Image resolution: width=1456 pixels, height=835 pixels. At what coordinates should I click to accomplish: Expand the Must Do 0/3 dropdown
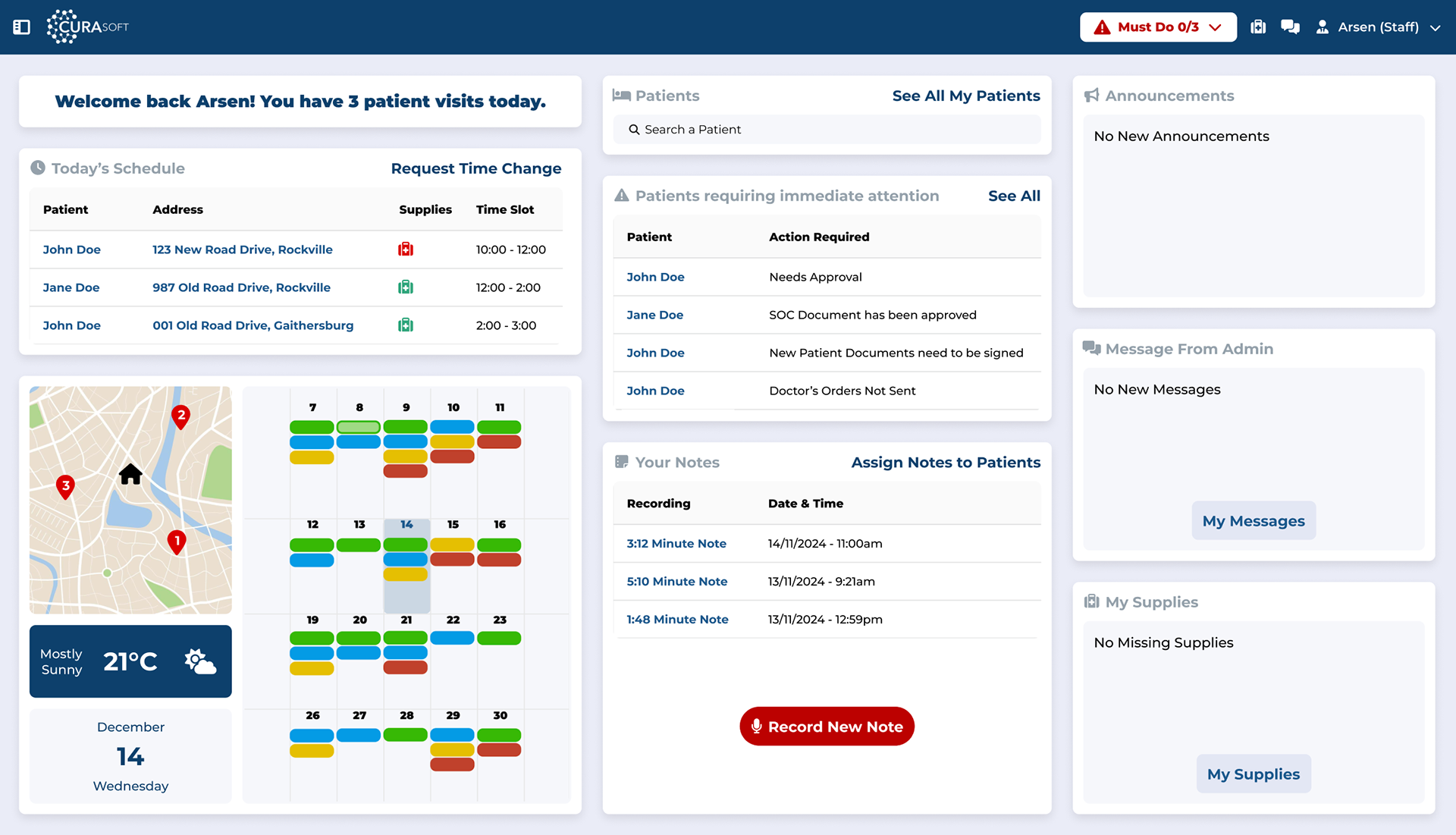(1158, 27)
